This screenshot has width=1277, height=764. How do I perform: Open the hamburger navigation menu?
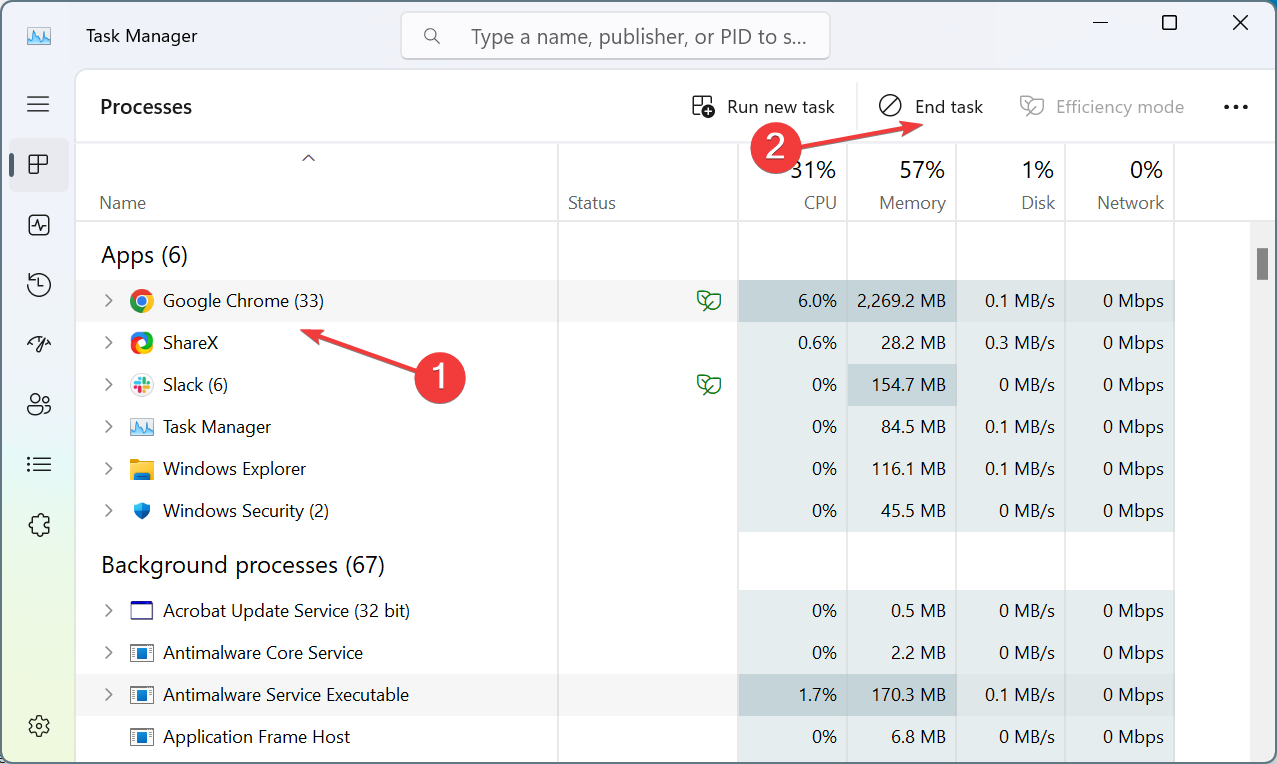pos(38,104)
